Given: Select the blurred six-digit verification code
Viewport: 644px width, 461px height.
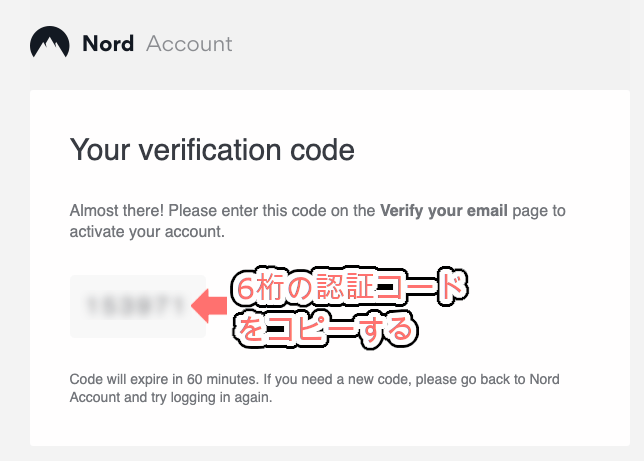Looking at the screenshot, I should (x=136, y=306).
